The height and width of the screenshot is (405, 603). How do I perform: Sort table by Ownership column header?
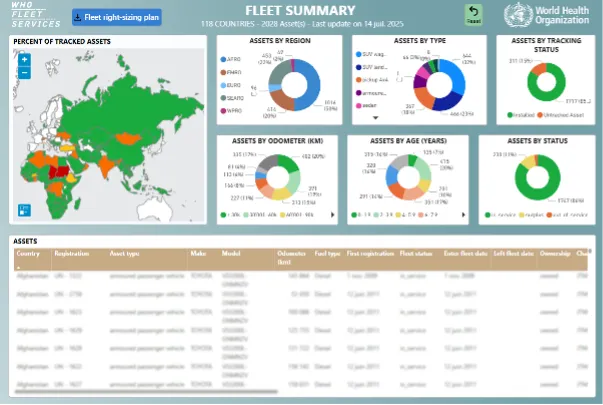pos(555,259)
